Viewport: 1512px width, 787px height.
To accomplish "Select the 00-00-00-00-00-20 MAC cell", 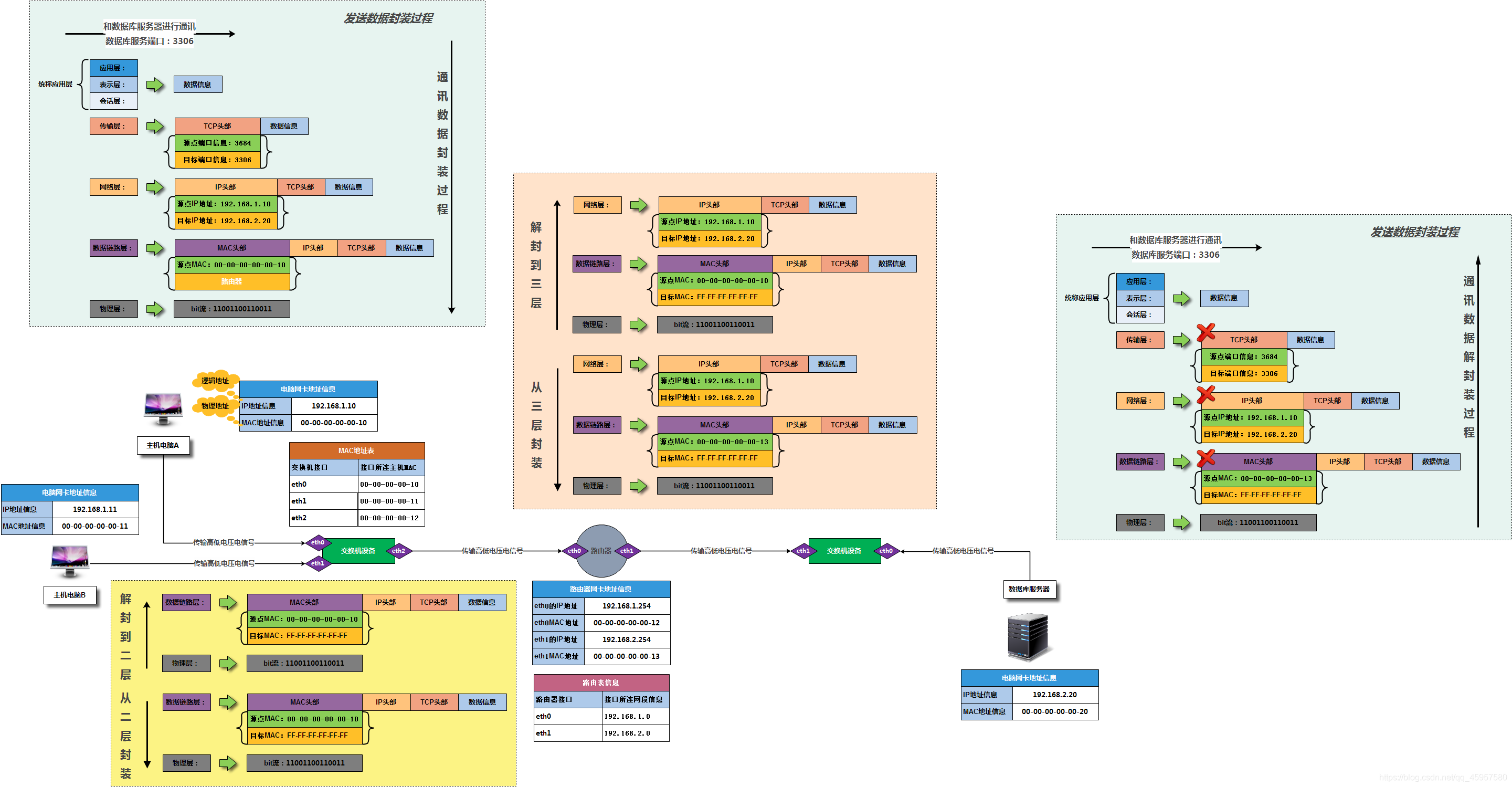I will tap(1055, 712).
